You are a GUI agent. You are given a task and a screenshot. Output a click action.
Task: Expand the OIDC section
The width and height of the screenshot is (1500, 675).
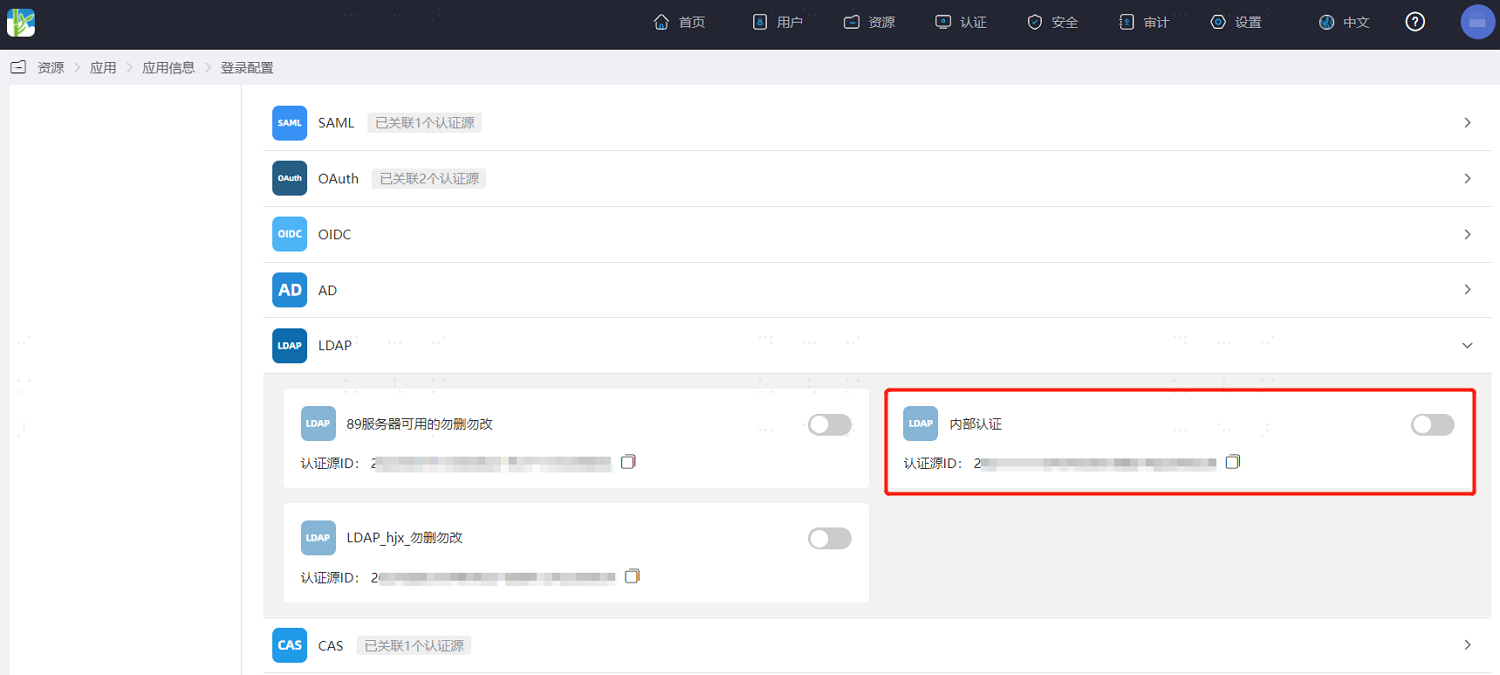pyautogui.click(x=1467, y=234)
